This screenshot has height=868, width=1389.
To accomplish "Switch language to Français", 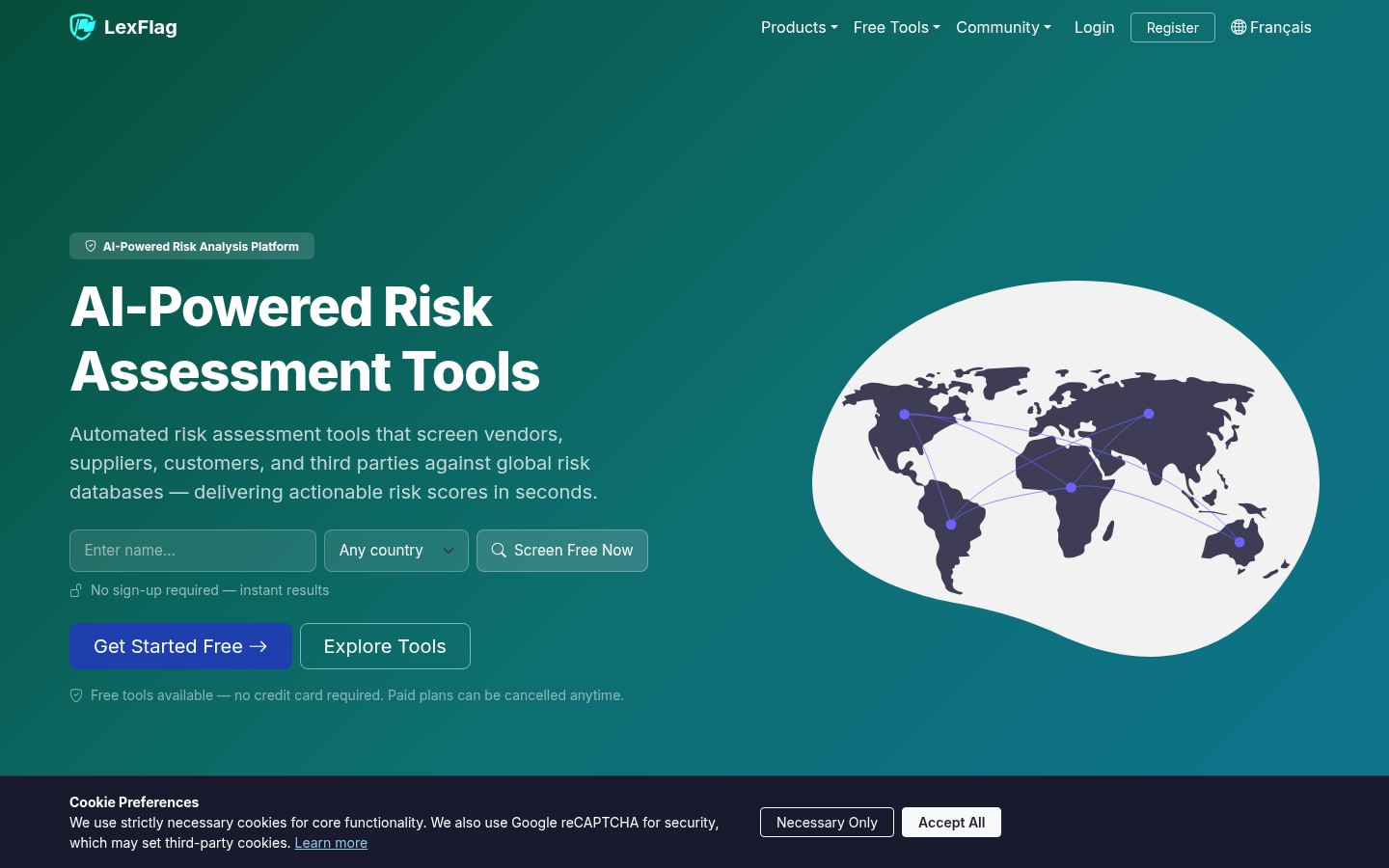I will click(x=1271, y=27).
